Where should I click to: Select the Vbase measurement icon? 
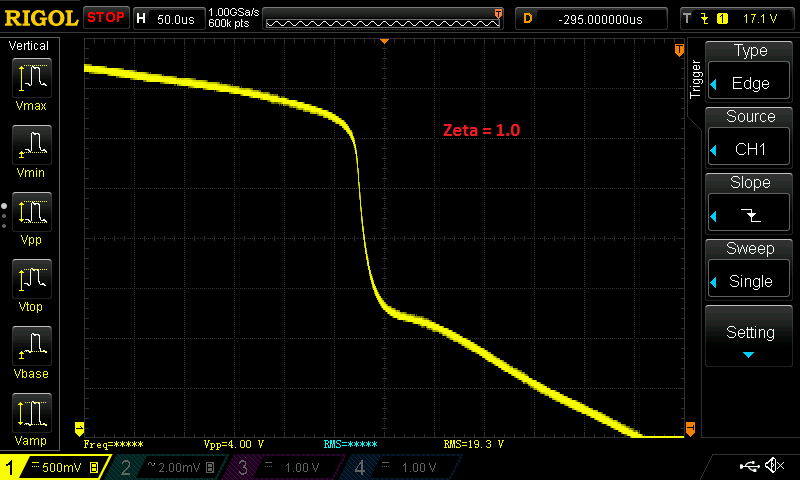coord(32,345)
